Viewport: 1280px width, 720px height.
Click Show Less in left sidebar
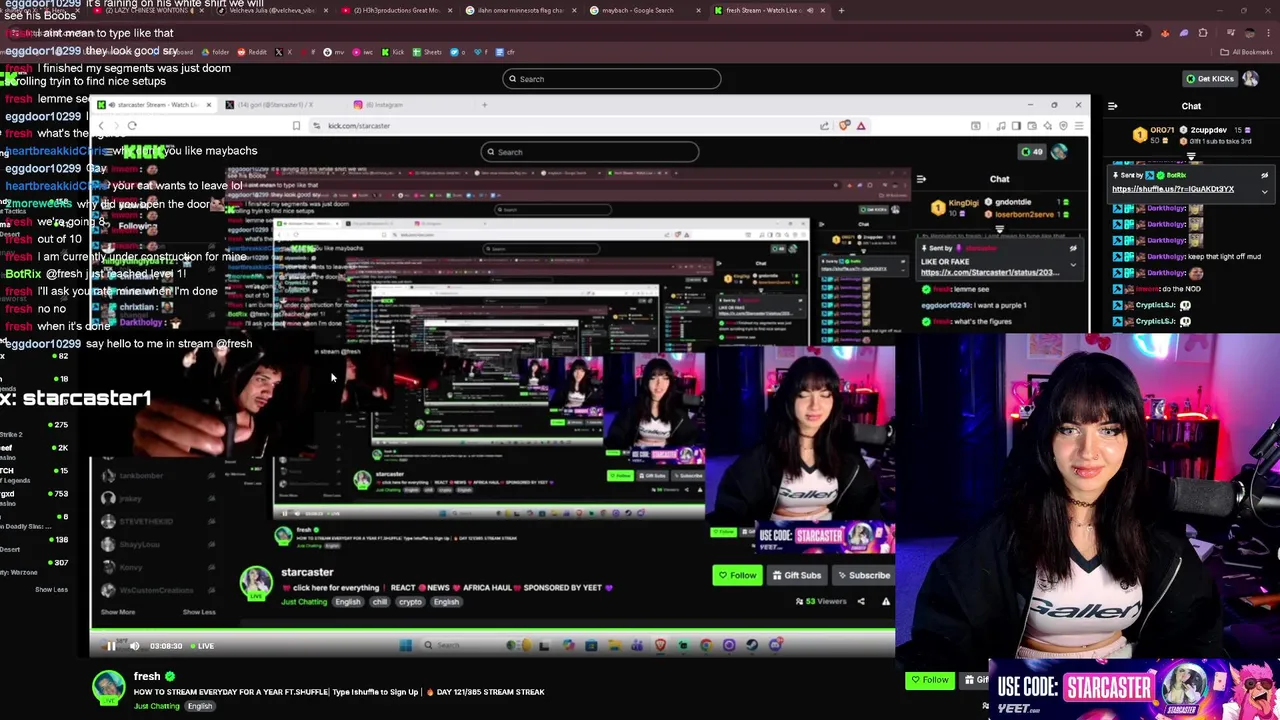coord(51,590)
